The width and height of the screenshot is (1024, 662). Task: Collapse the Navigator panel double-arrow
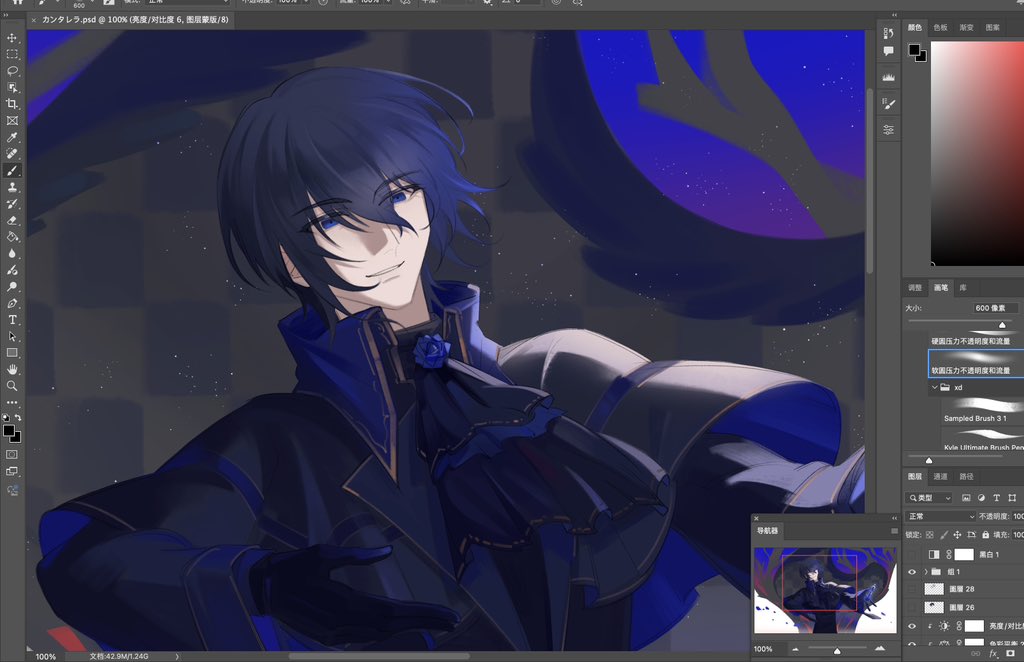[895, 518]
